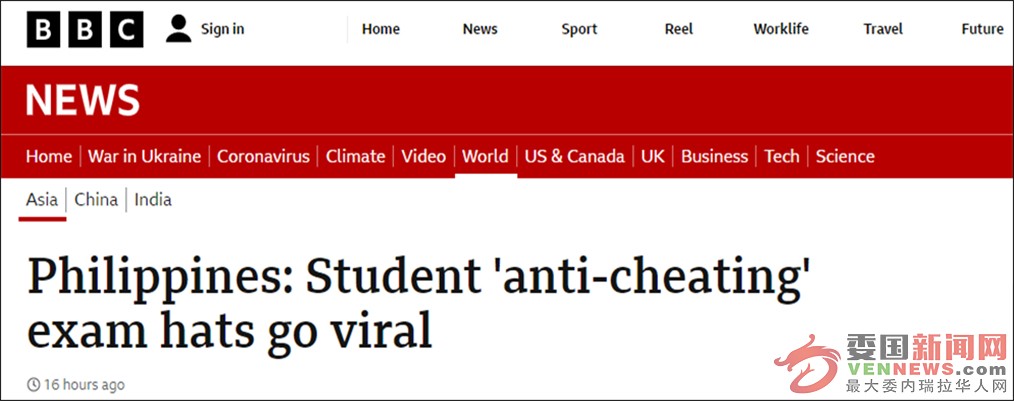Select Reel in the top bar
This screenshot has width=1014, height=401.
point(679,29)
